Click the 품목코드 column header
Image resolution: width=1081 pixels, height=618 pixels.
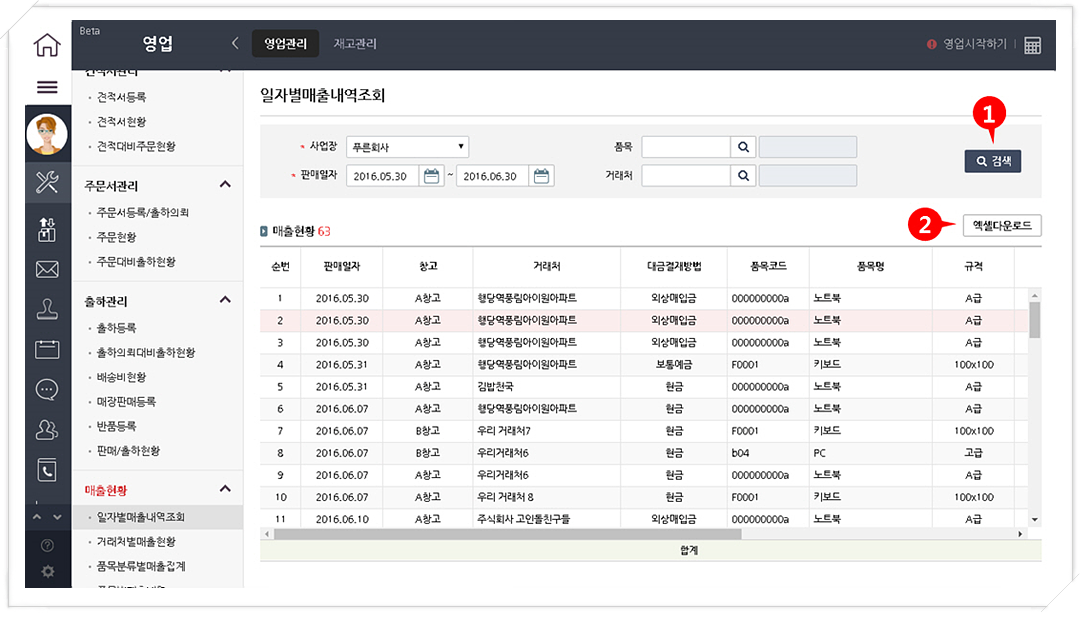tap(768, 266)
